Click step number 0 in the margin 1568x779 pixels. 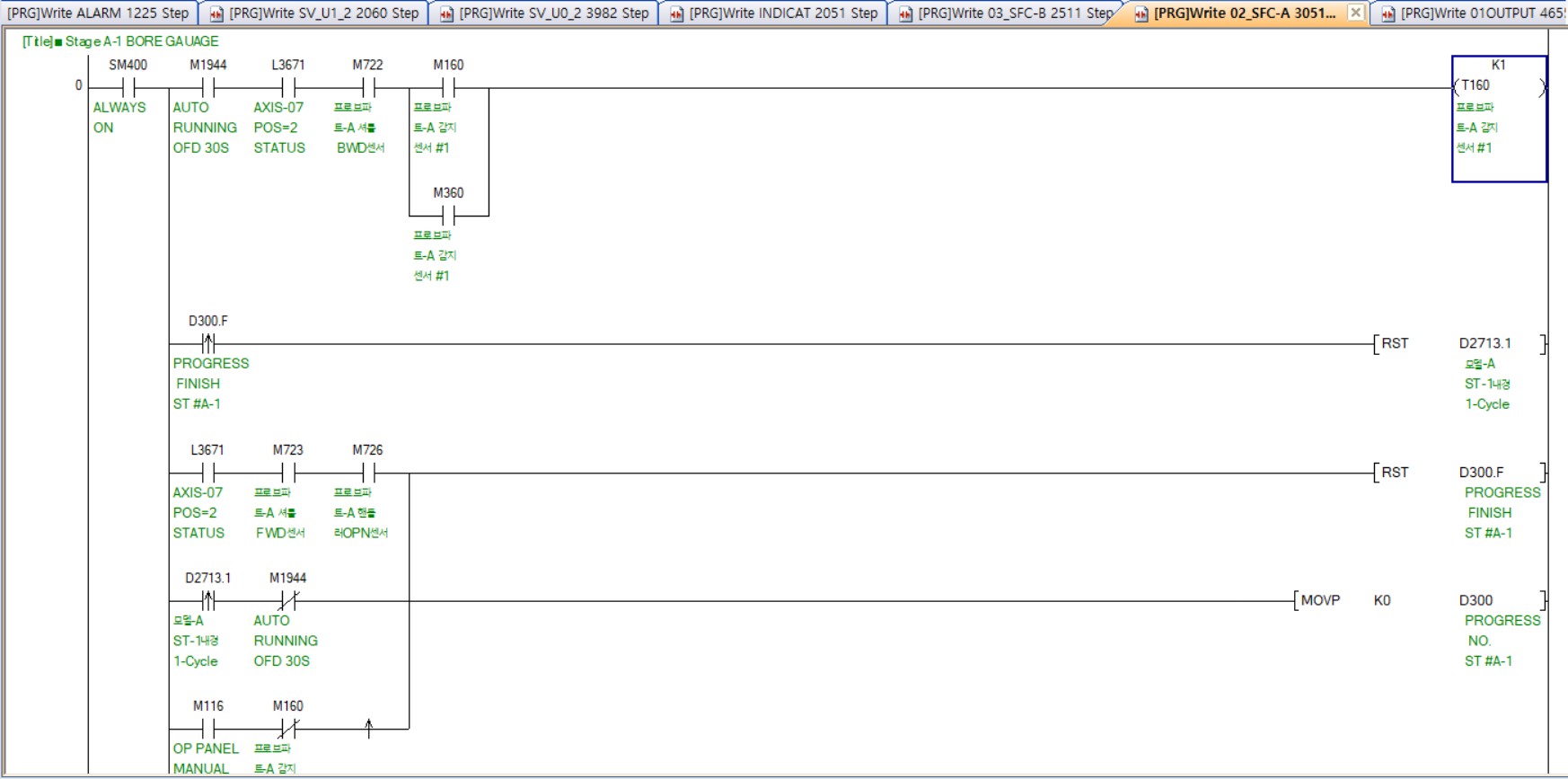click(x=78, y=85)
